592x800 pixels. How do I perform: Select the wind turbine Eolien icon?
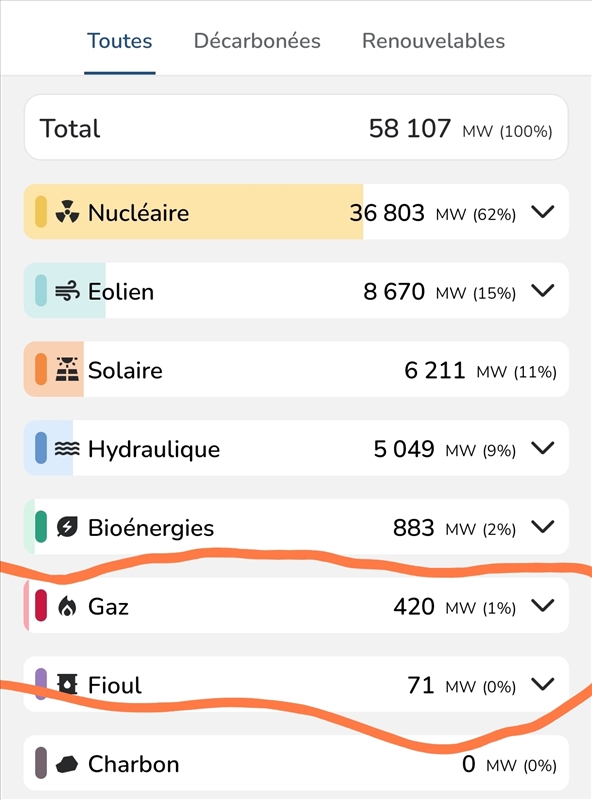(x=67, y=291)
